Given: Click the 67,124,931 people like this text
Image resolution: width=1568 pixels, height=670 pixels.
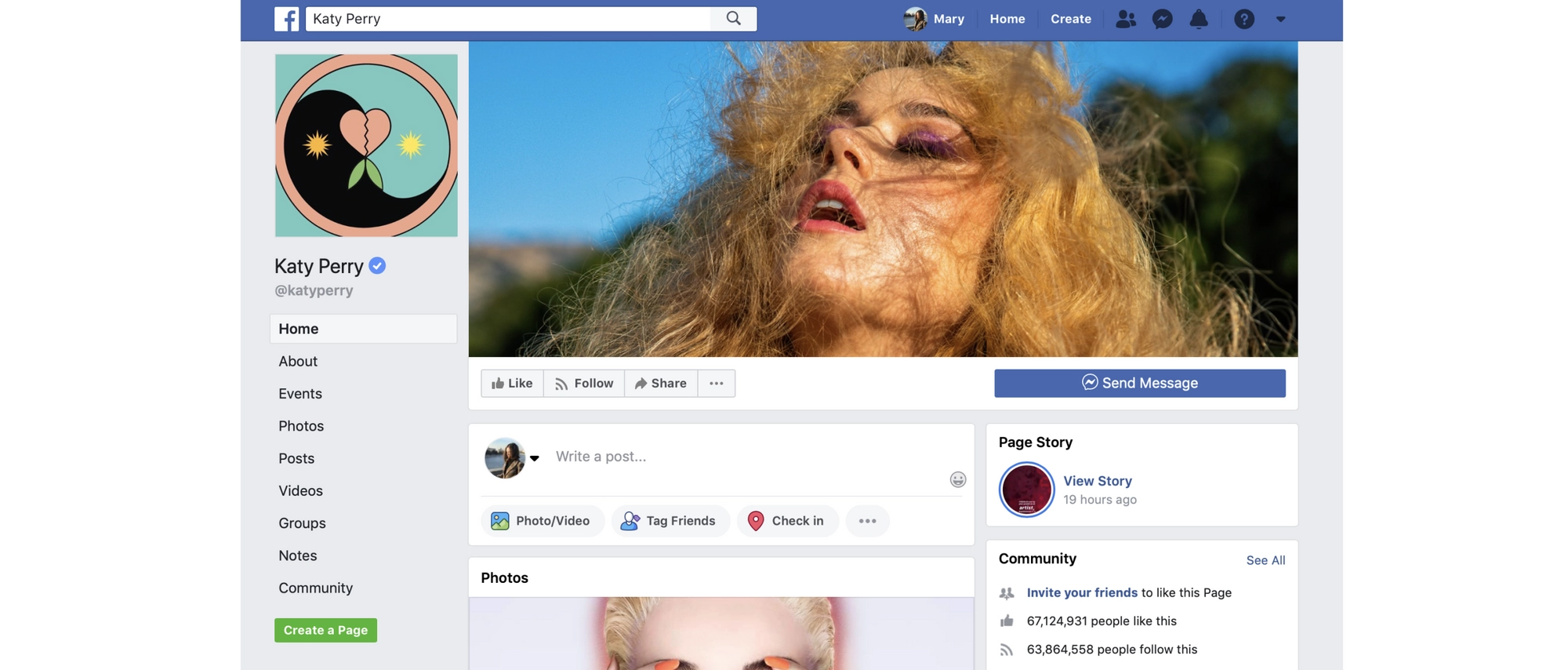Looking at the screenshot, I should click(x=1102, y=621).
